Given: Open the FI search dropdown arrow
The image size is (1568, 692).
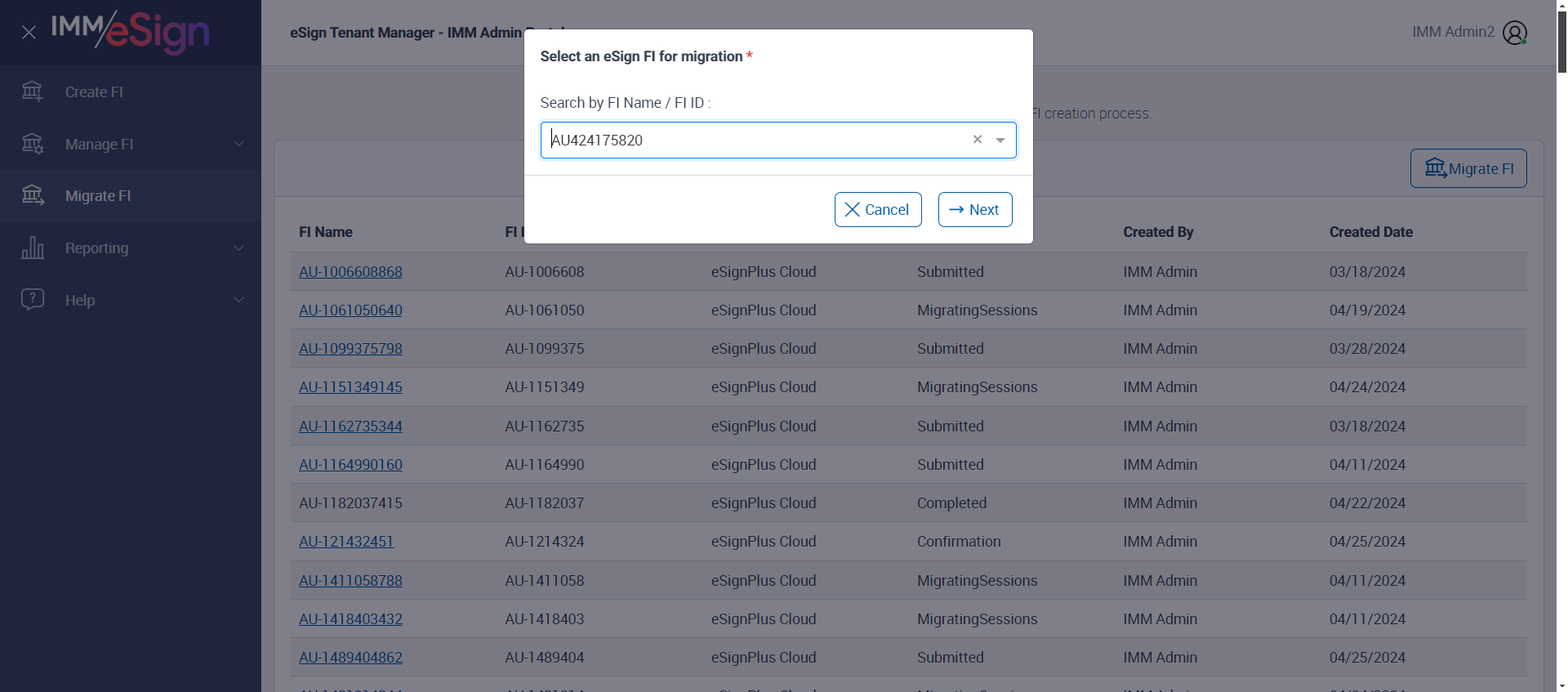Looking at the screenshot, I should (1000, 140).
